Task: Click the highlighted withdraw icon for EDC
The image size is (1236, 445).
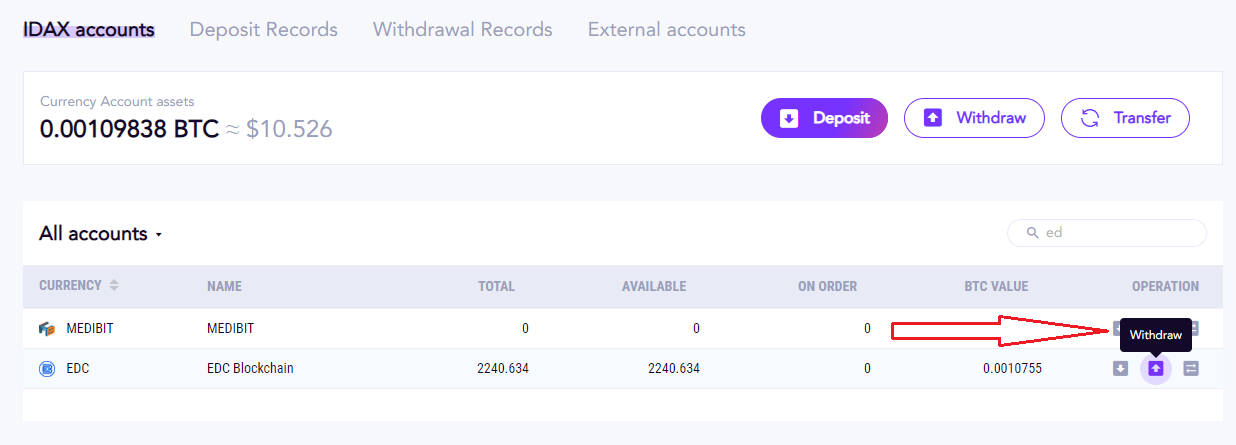Action: pyautogui.click(x=1156, y=368)
